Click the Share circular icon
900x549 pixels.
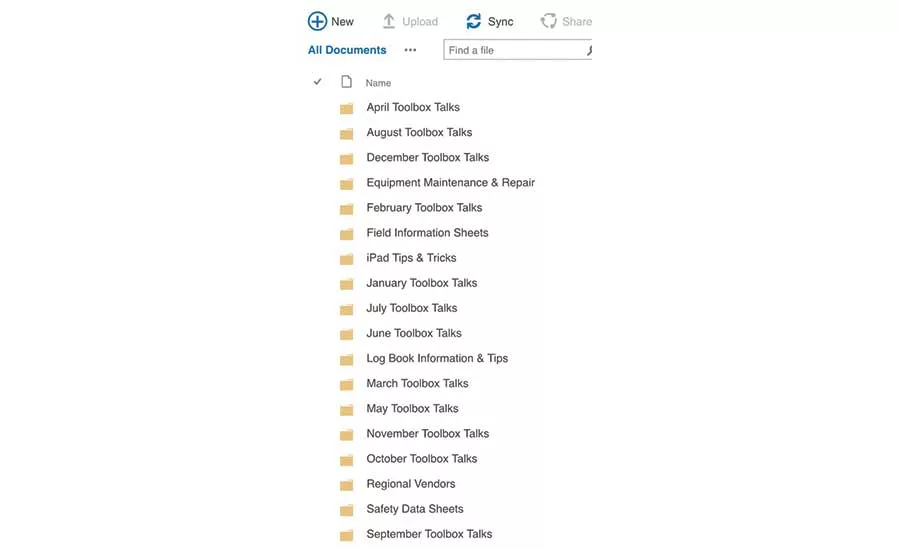pos(548,21)
